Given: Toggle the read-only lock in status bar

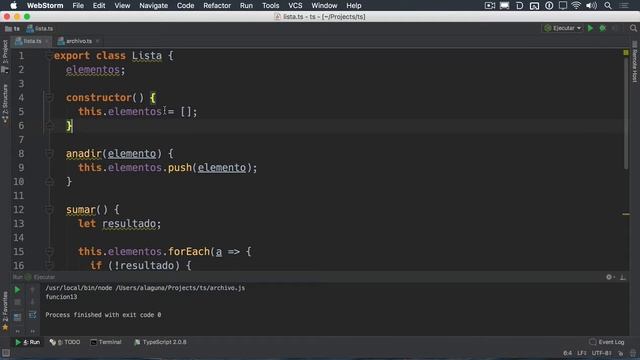Looking at the screenshot, I should 620,353.
